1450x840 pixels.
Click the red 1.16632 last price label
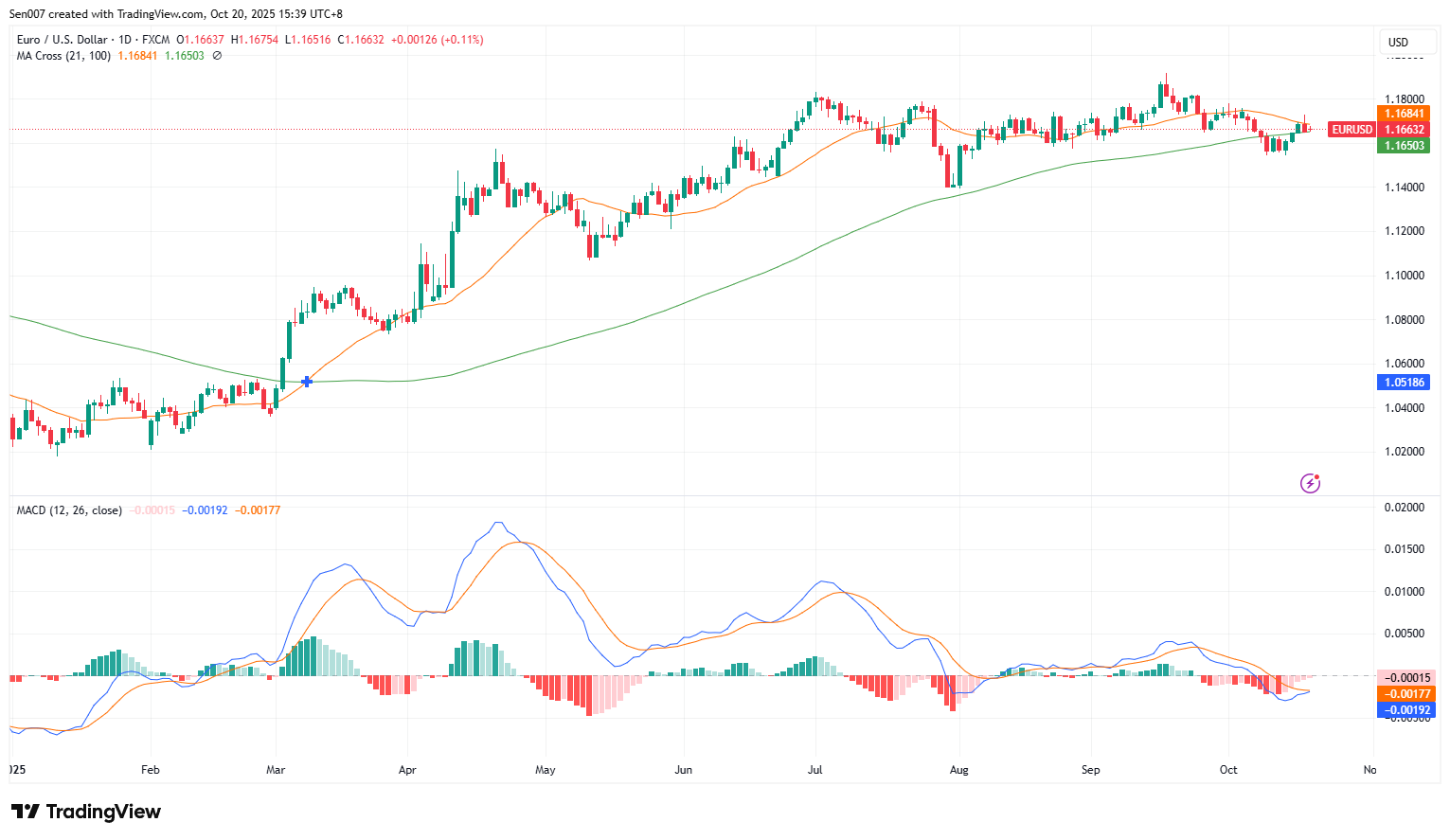pos(1404,130)
